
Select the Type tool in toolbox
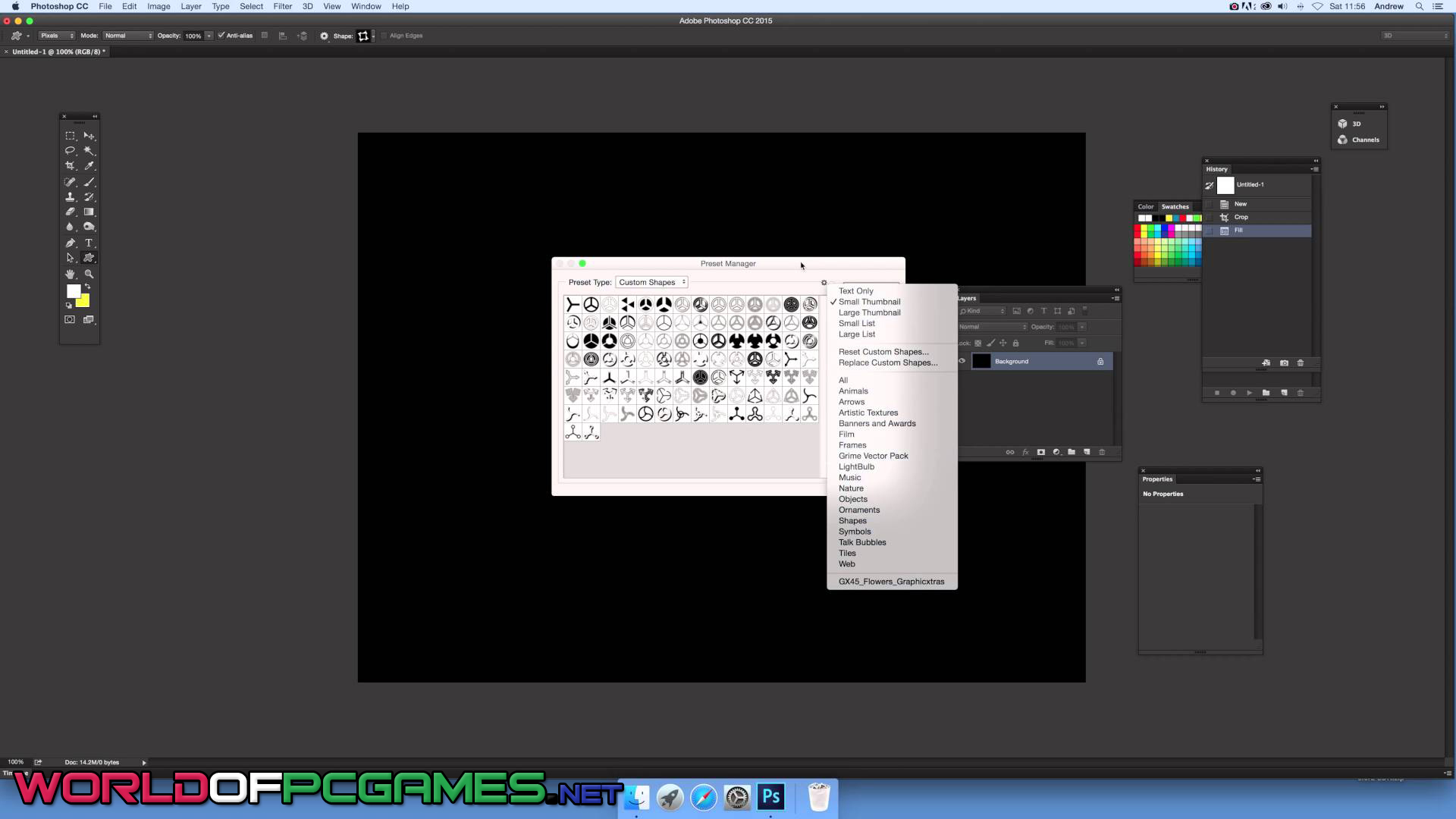pyautogui.click(x=89, y=243)
